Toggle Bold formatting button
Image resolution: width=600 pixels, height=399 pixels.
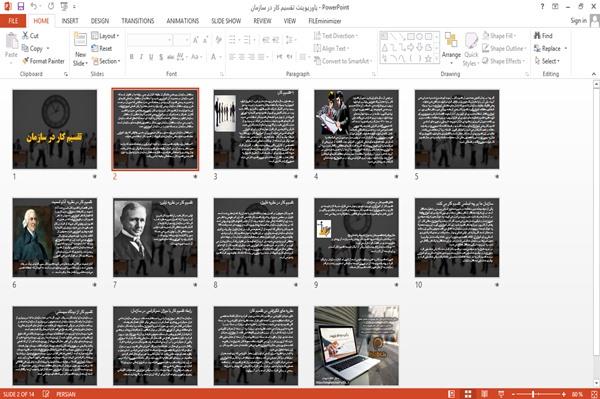(x=132, y=57)
